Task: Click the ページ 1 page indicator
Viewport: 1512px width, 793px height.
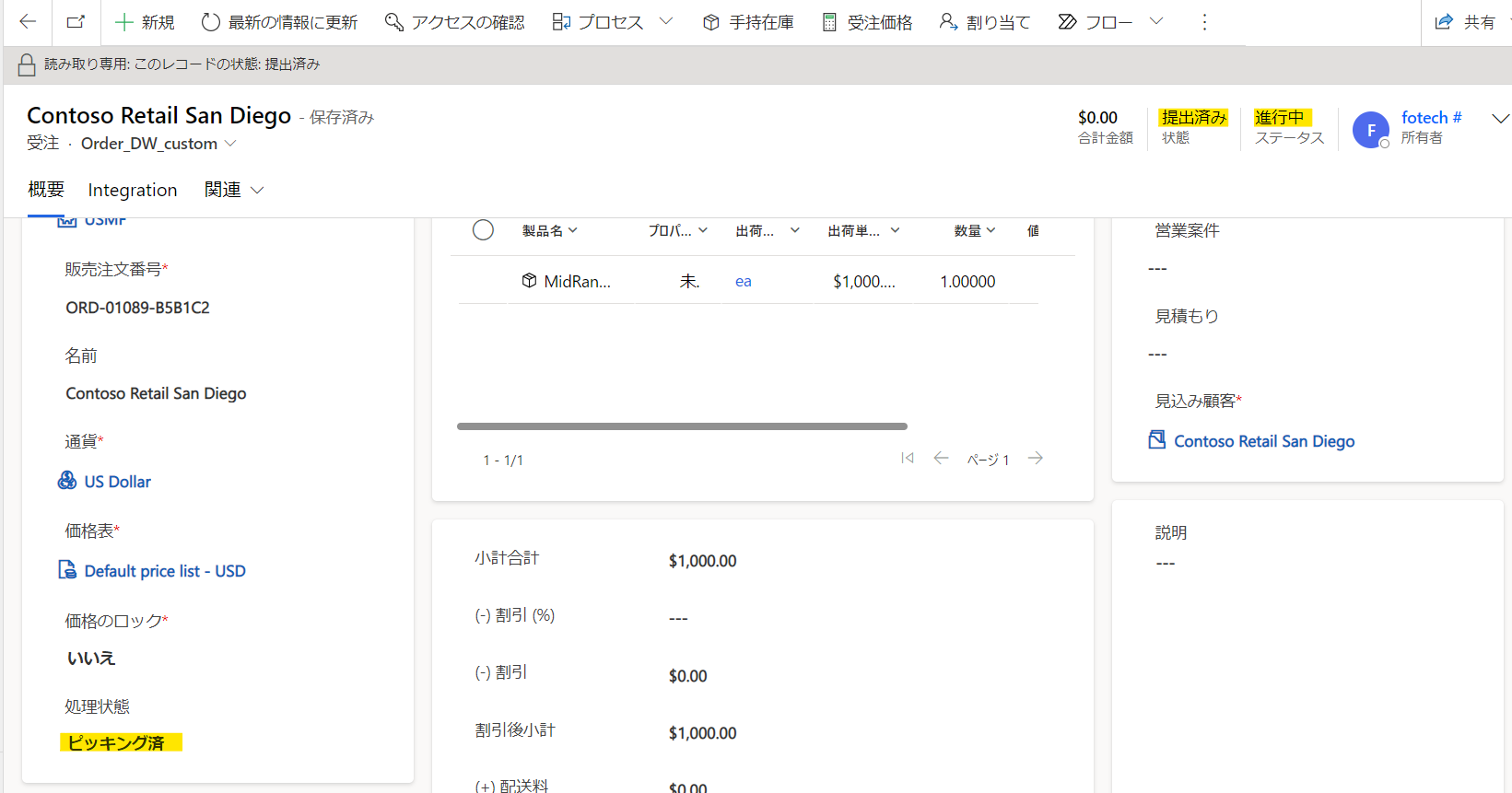Action: pyautogui.click(x=988, y=460)
